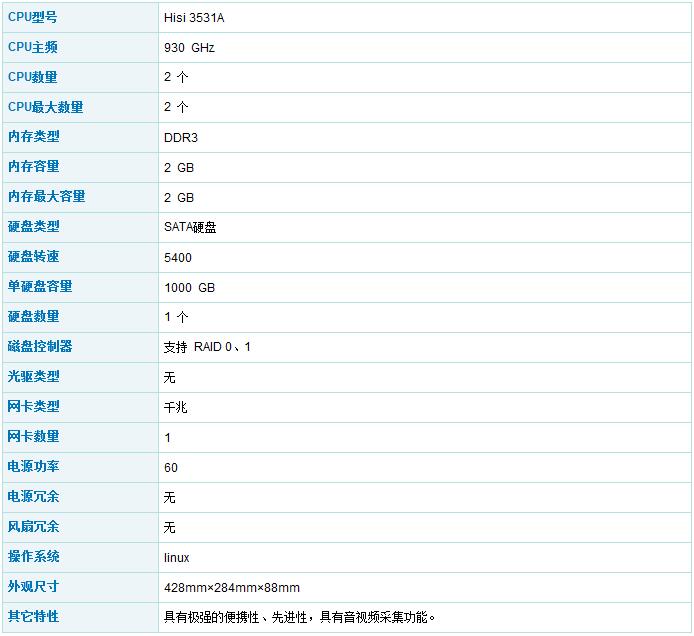The height and width of the screenshot is (636, 694).
Task: Select the 电源功率 label
Action: click(x=34, y=467)
